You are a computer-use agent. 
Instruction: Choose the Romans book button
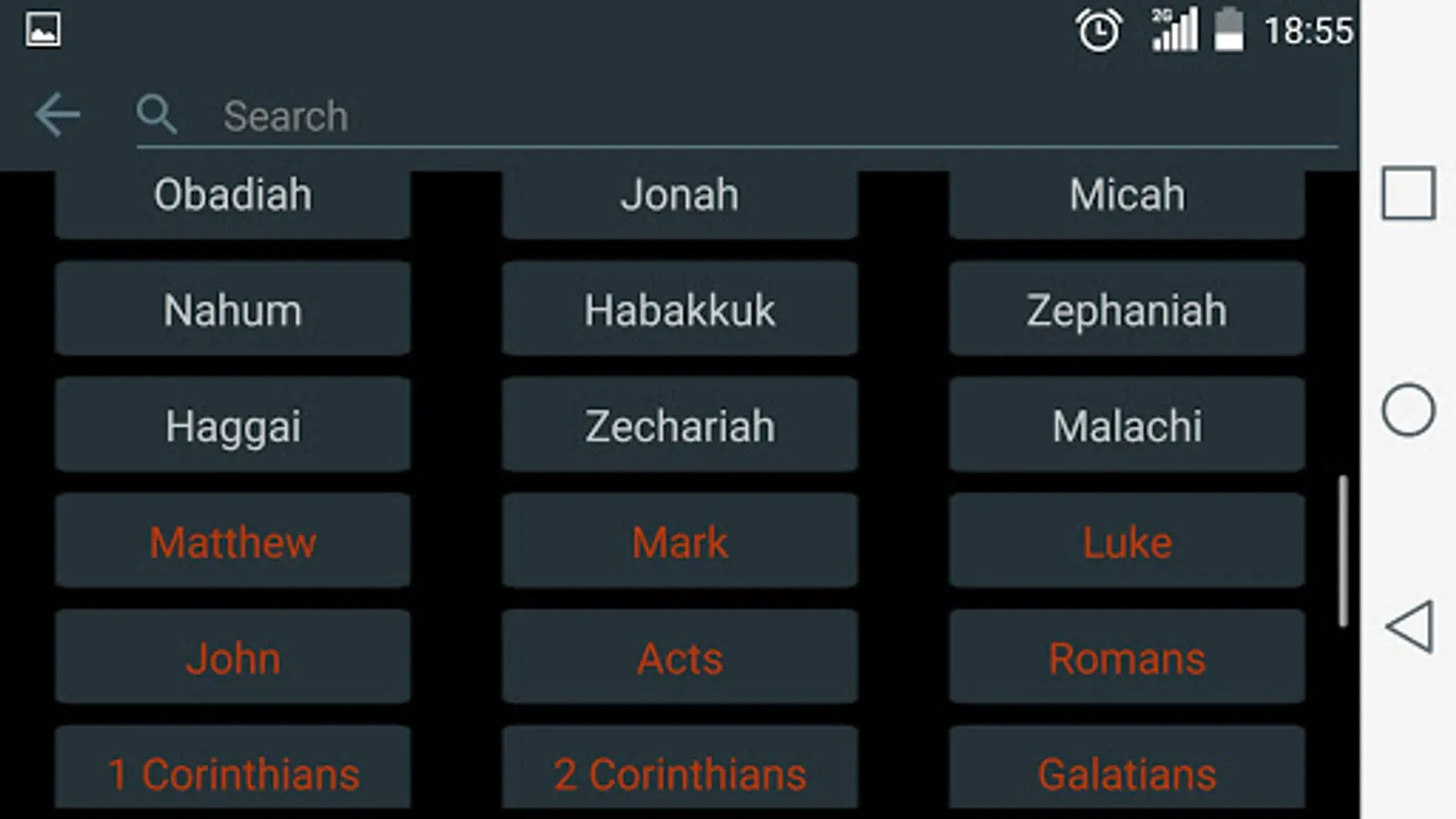tap(1127, 657)
